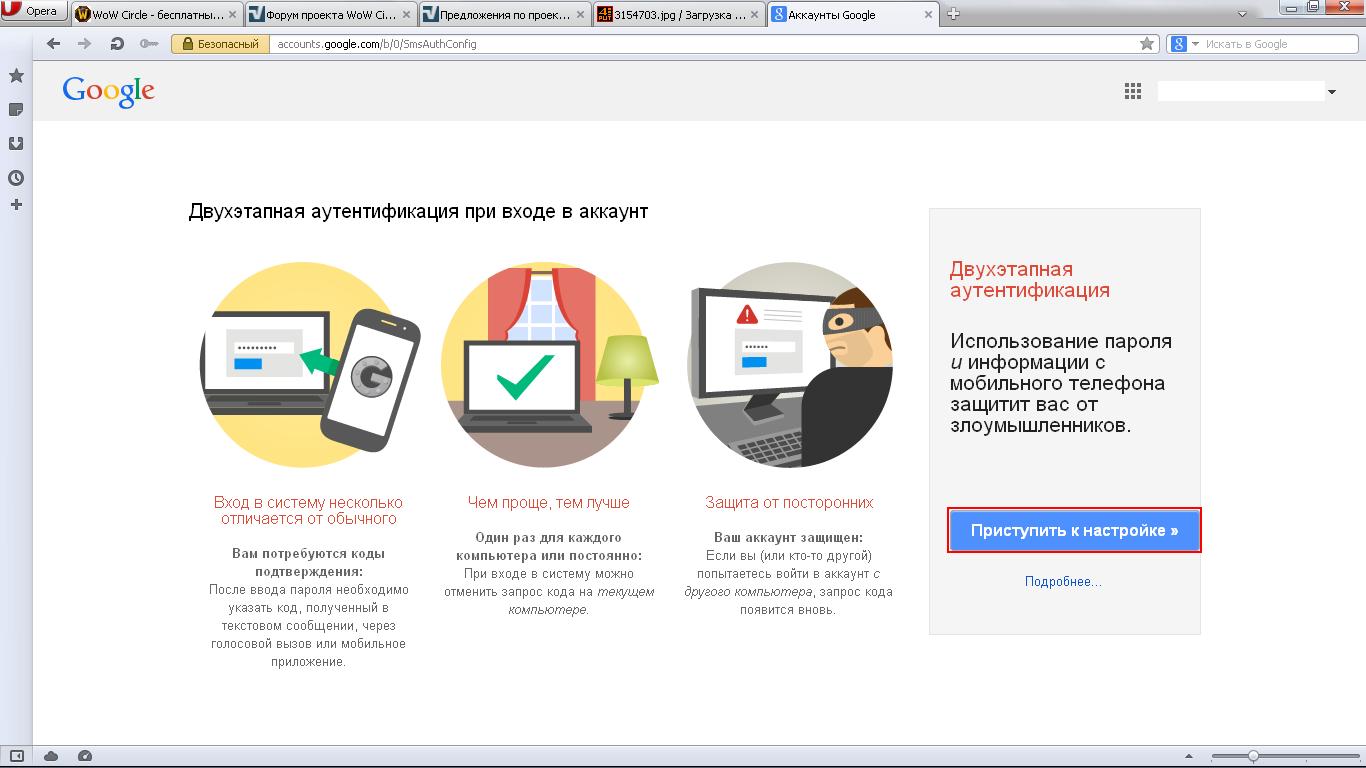Image resolution: width=1366 pixels, height=768 pixels.
Task: Open the Google apps grid
Action: [x=1133, y=91]
